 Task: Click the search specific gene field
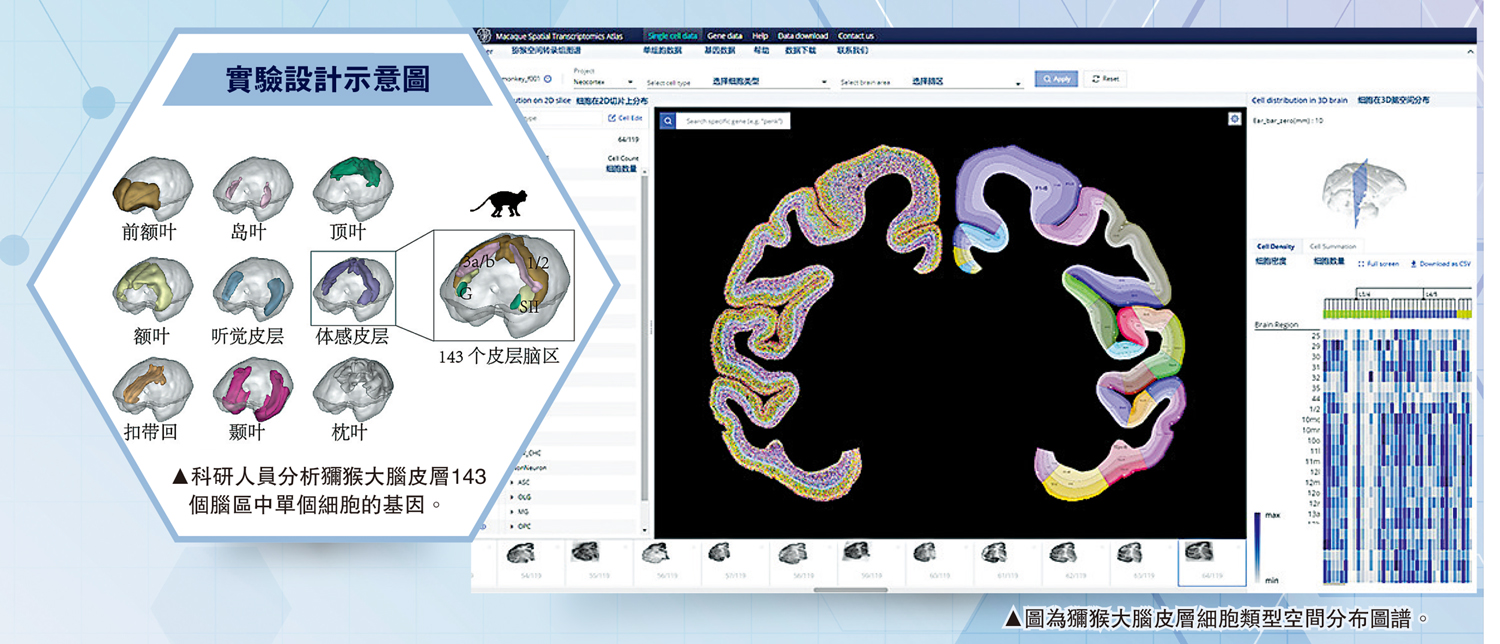coord(737,121)
